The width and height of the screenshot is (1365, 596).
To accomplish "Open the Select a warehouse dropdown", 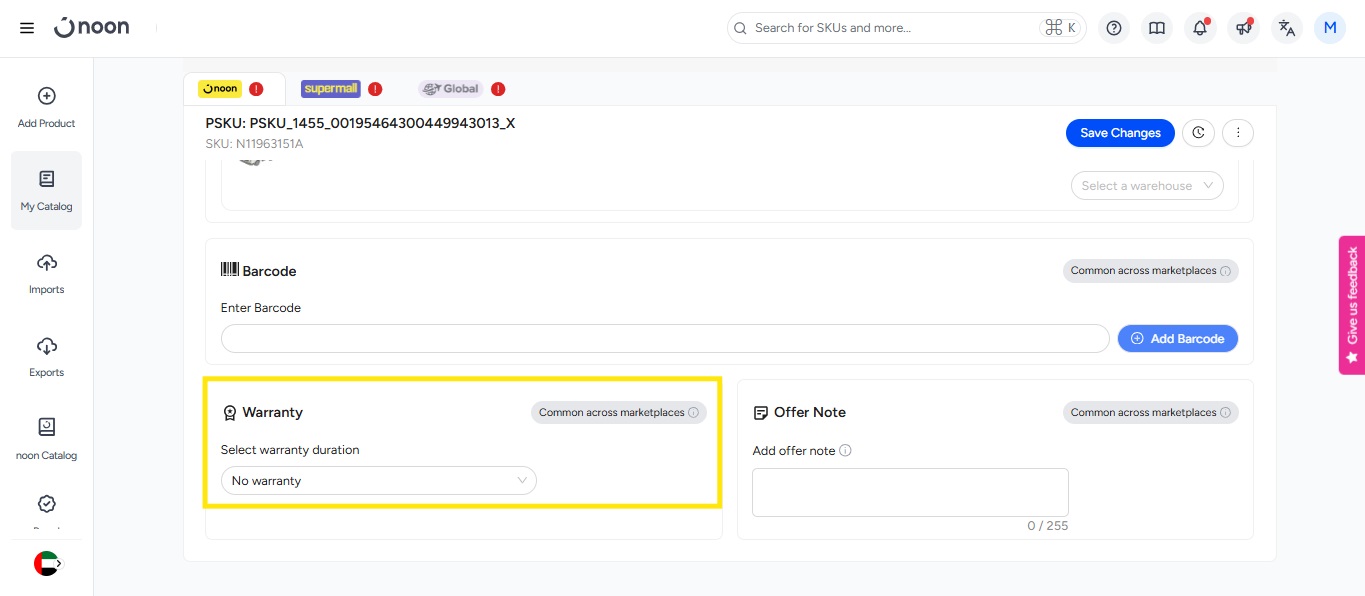I will pyautogui.click(x=1146, y=186).
